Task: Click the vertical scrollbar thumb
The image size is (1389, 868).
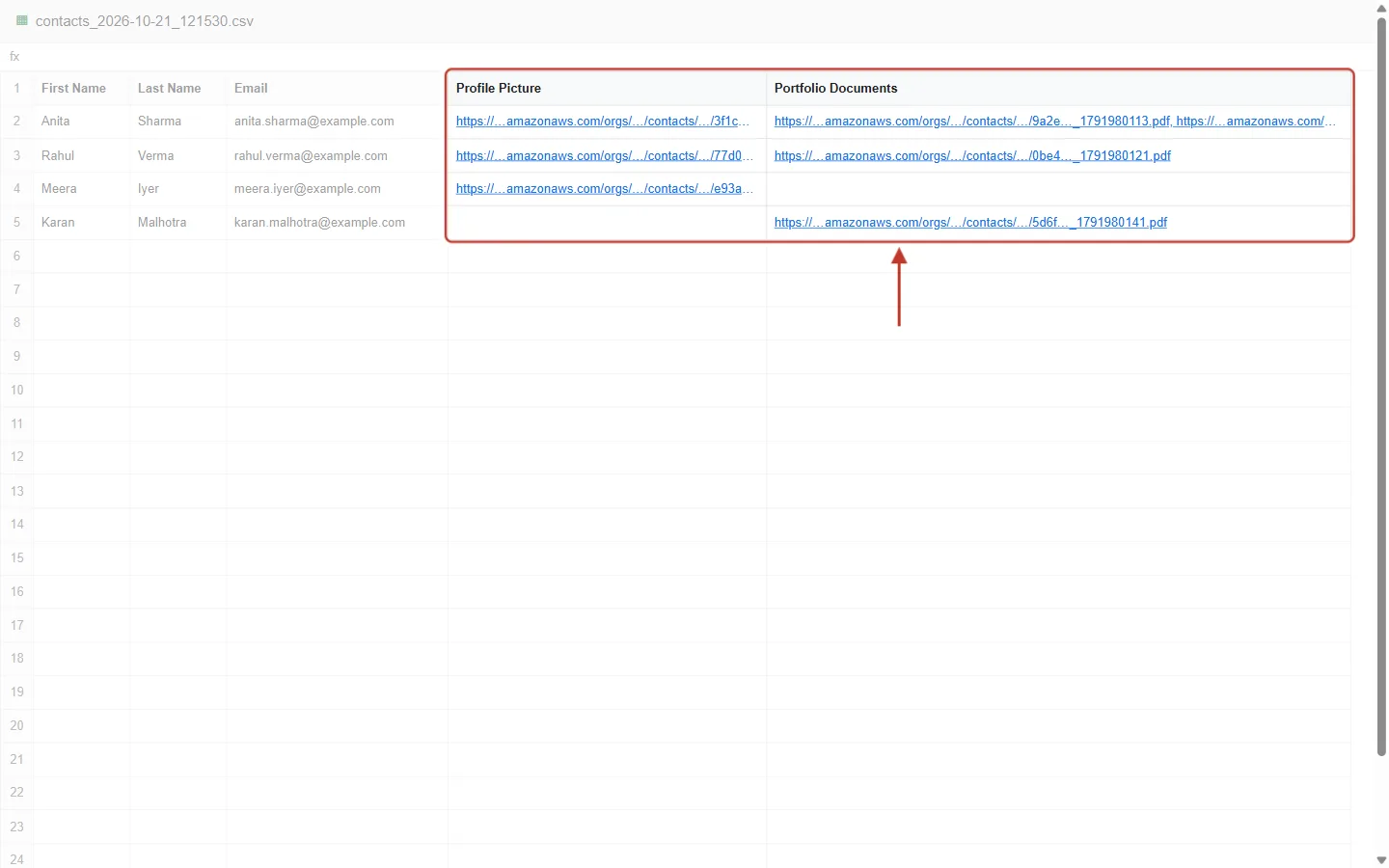Action: point(1381,386)
